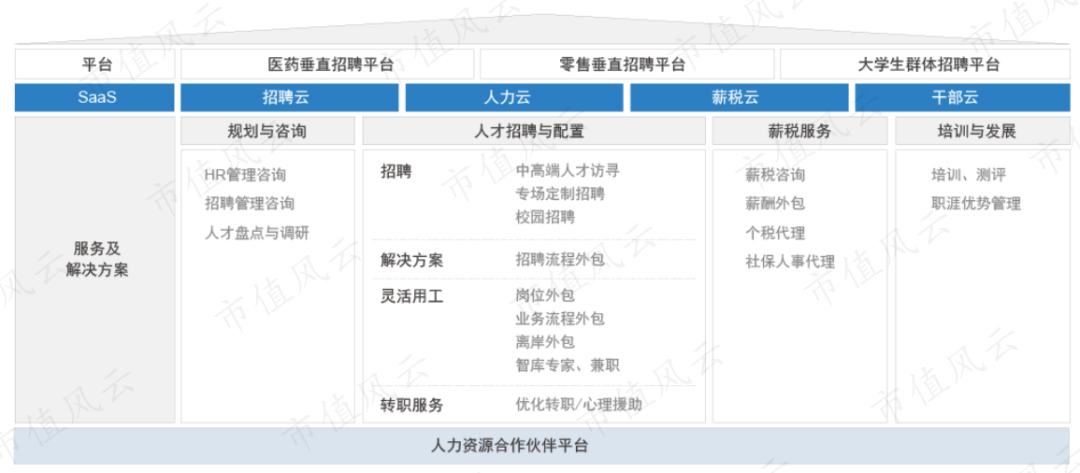Click 招聘管理咨询 item
The image size is (1080, 473).
pyautogui.click(x=249, y=204)
